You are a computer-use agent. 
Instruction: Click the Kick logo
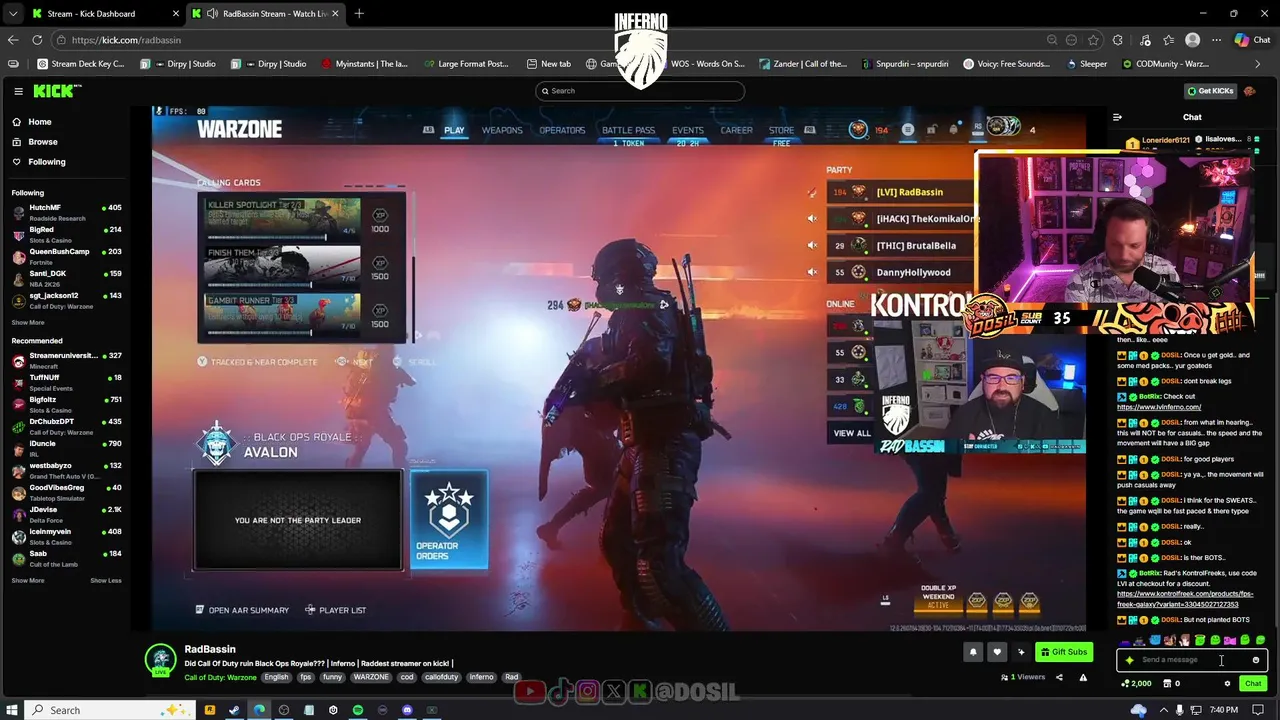click(57, 91)
